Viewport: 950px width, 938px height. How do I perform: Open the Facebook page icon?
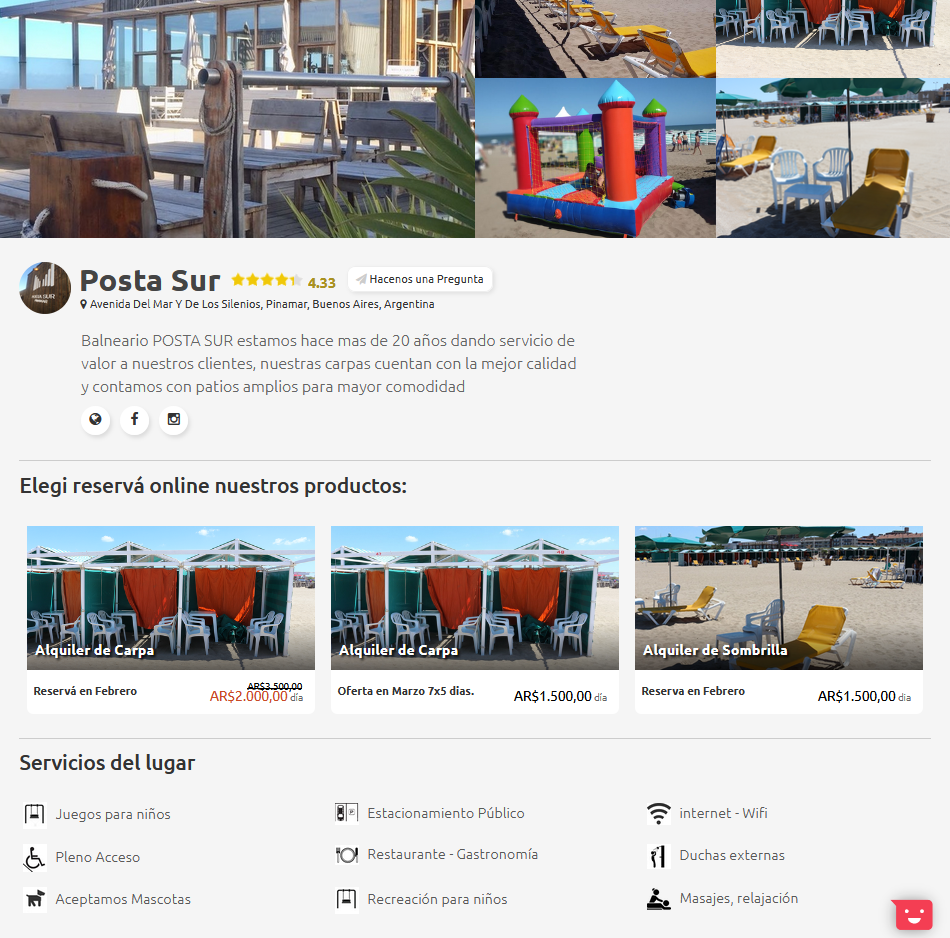[135, 419]
